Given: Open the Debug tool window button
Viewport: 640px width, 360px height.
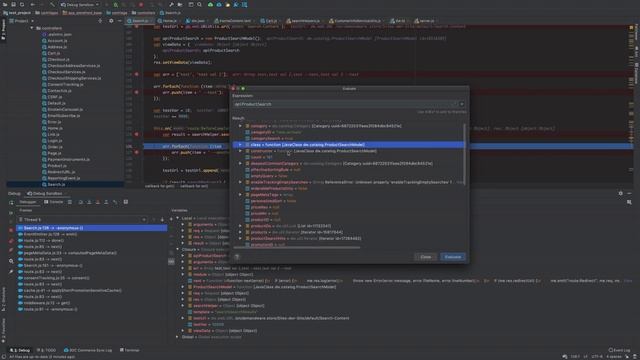Looking at the screenshot, I should coord(20,350).
